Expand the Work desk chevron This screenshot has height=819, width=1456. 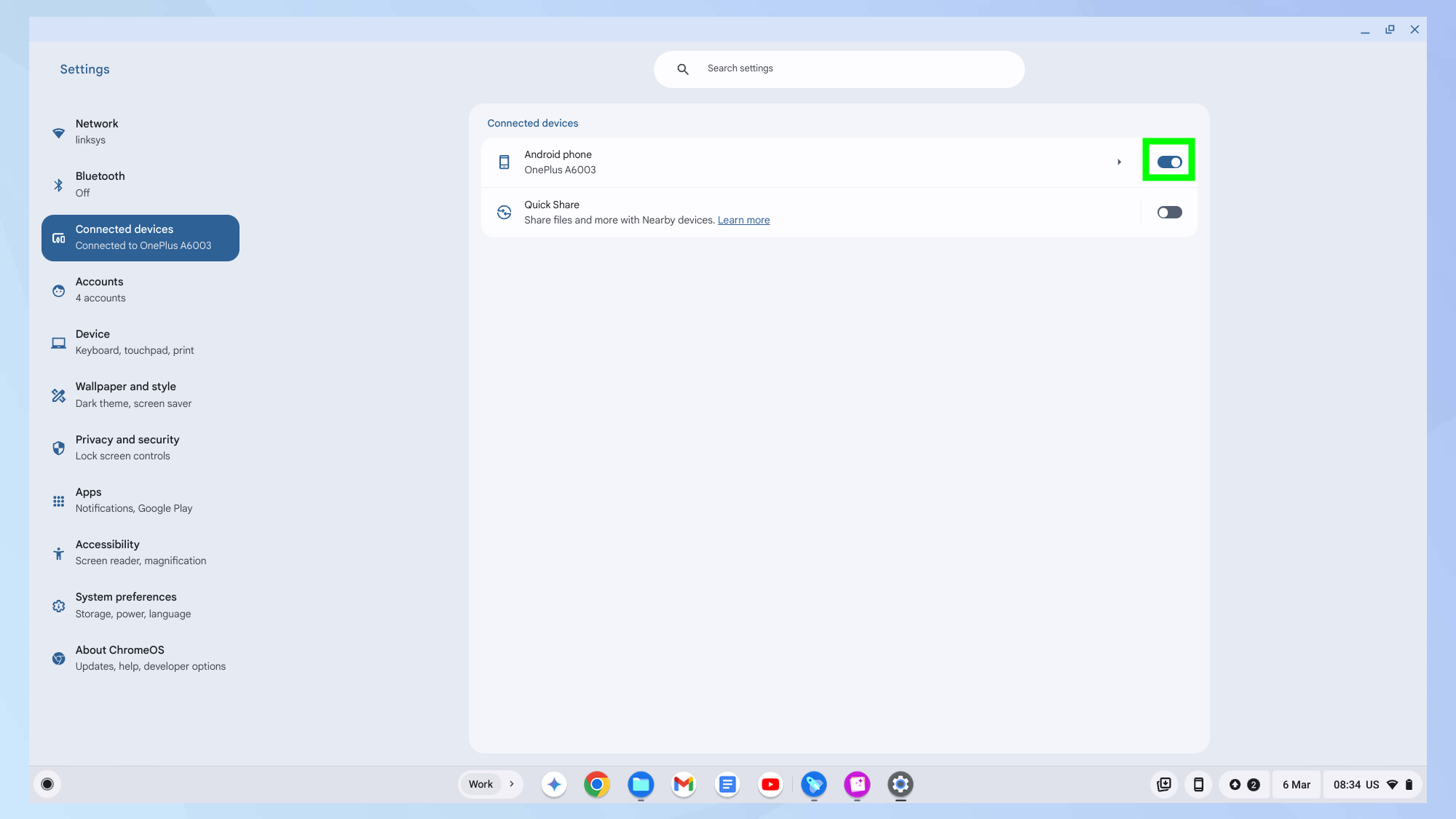pos(512,784)
